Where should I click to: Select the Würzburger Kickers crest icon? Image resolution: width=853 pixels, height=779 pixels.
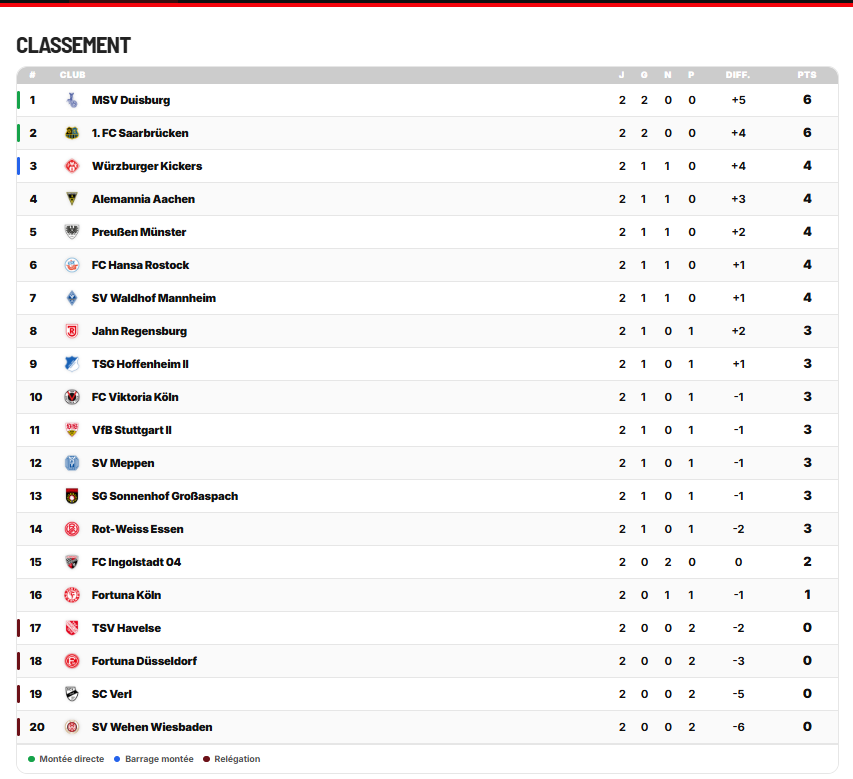tap(72, 166)
